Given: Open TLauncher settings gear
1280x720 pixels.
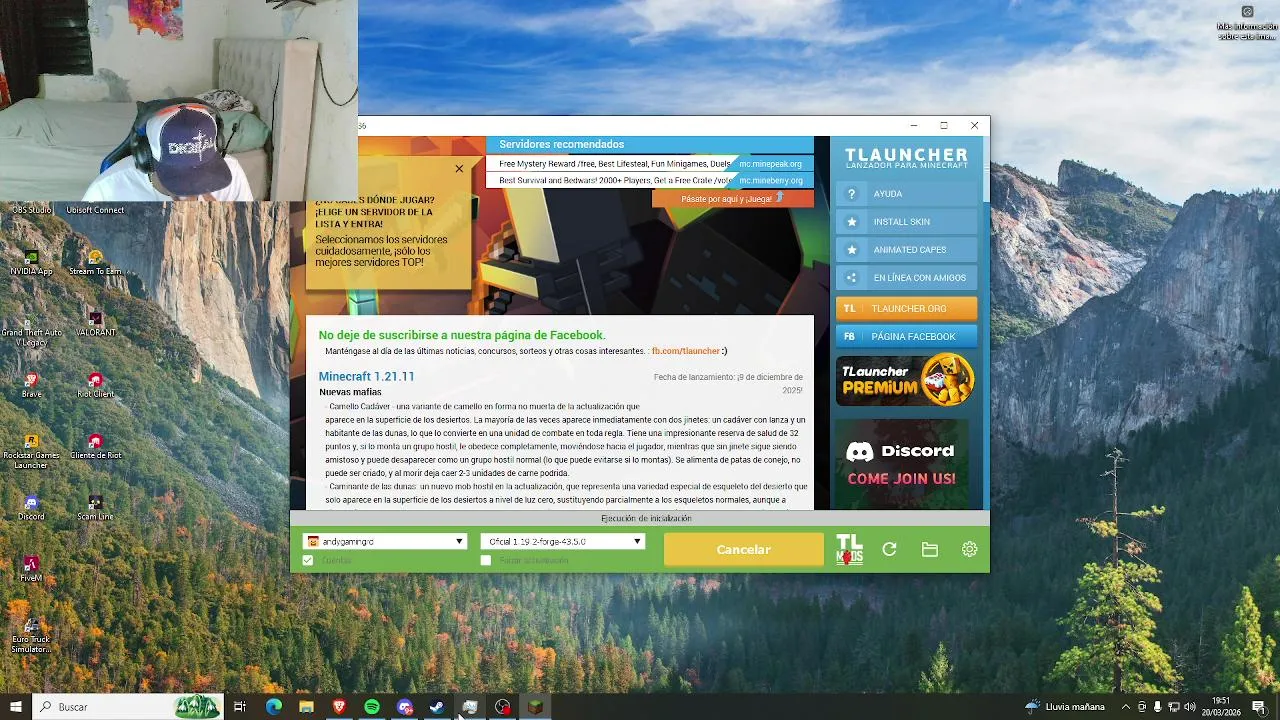Looking at the screenshot, I should click(x=969, y=549).
